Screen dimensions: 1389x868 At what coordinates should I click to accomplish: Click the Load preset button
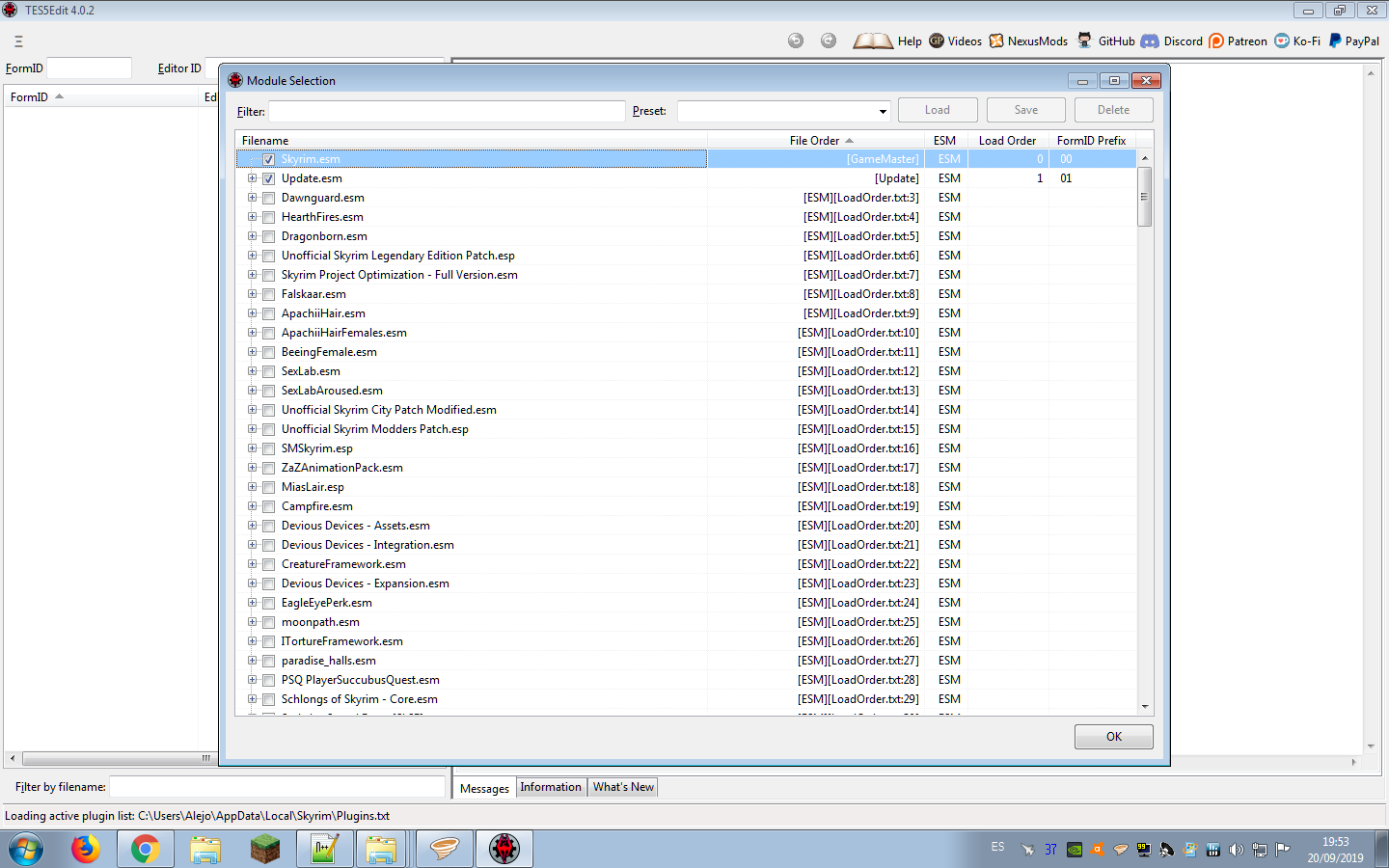click(x=938, y=110)
